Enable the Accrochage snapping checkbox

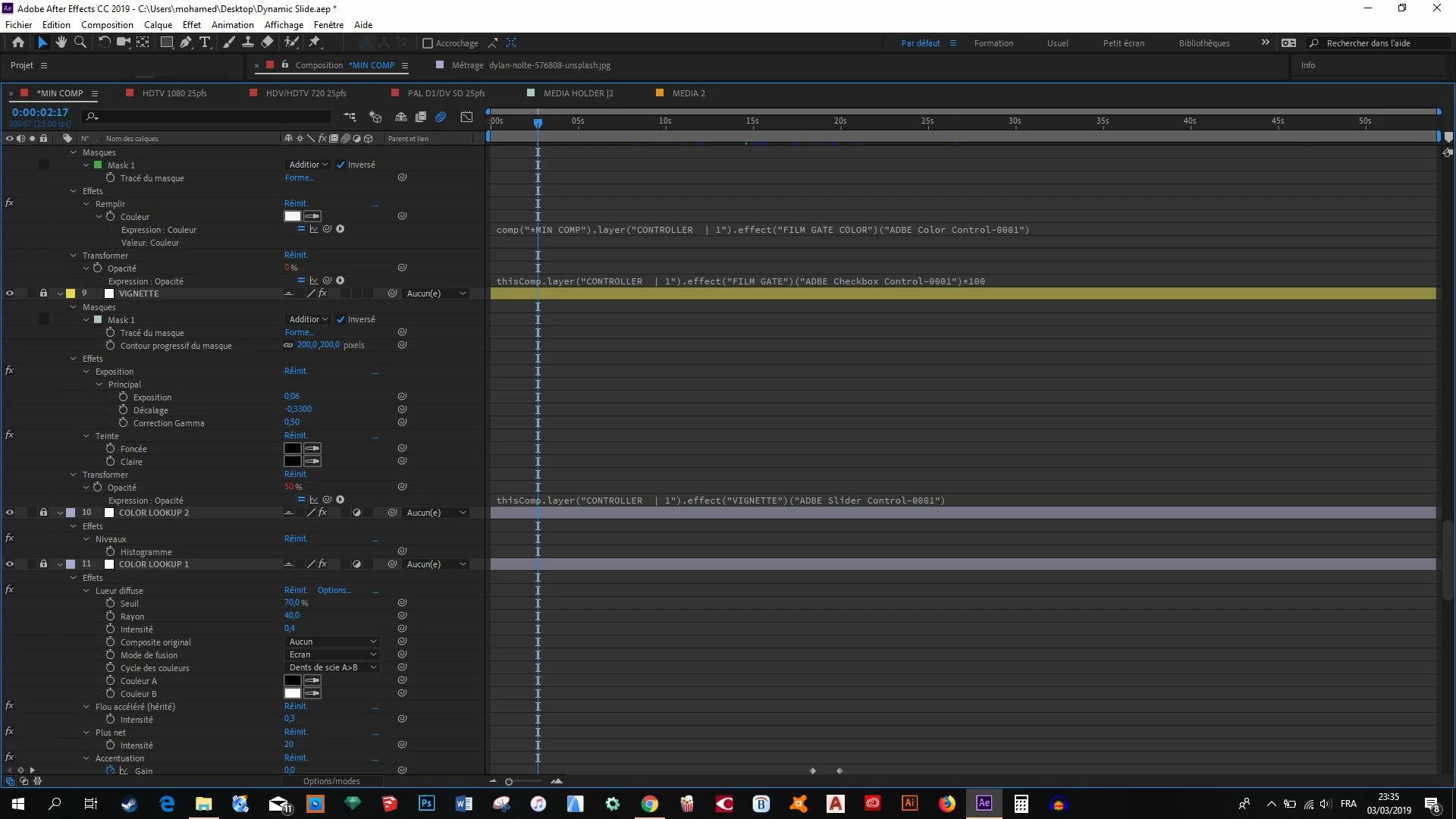pos(428,43)
